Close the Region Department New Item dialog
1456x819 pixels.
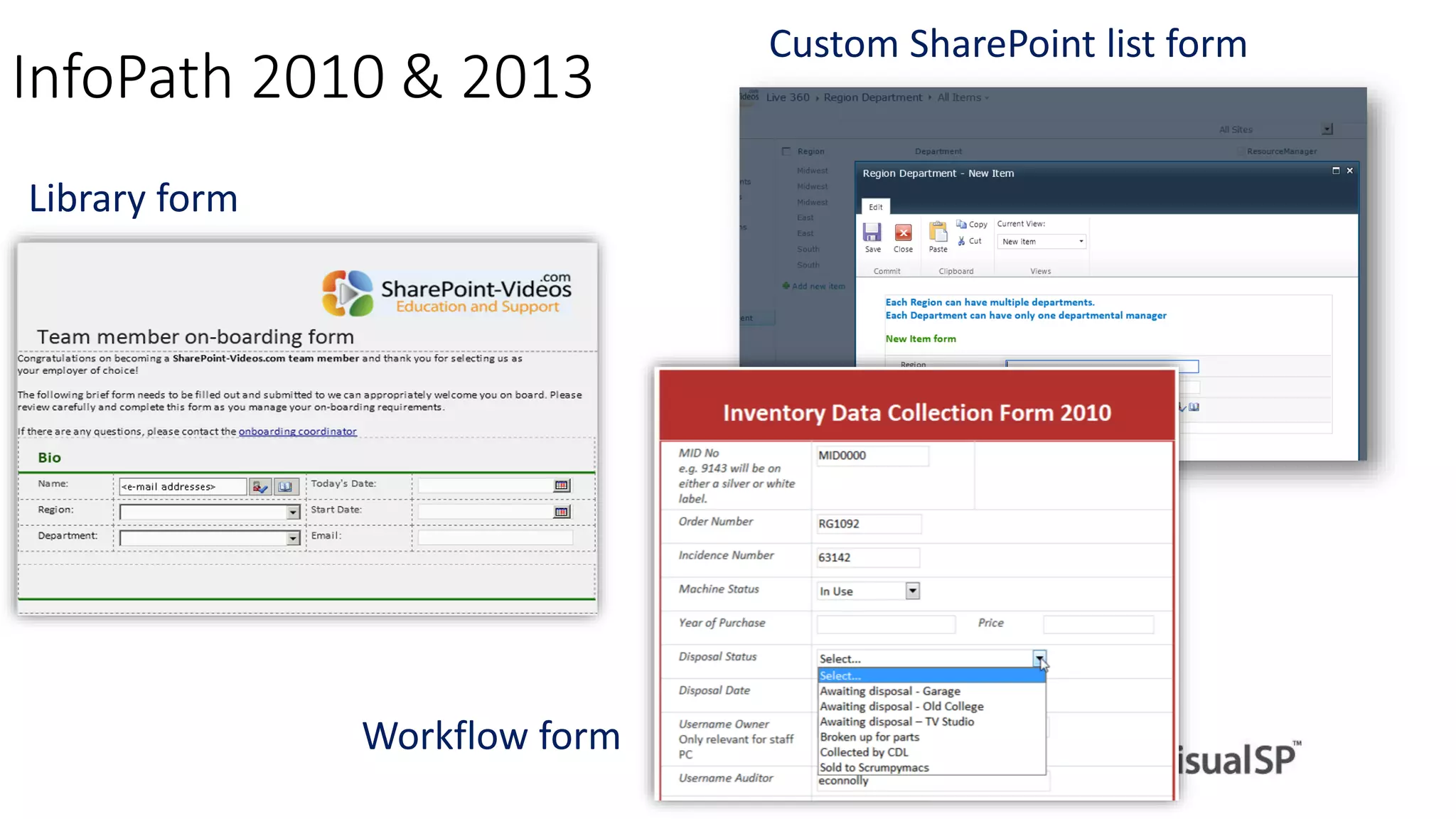(x=1349, y=171)
